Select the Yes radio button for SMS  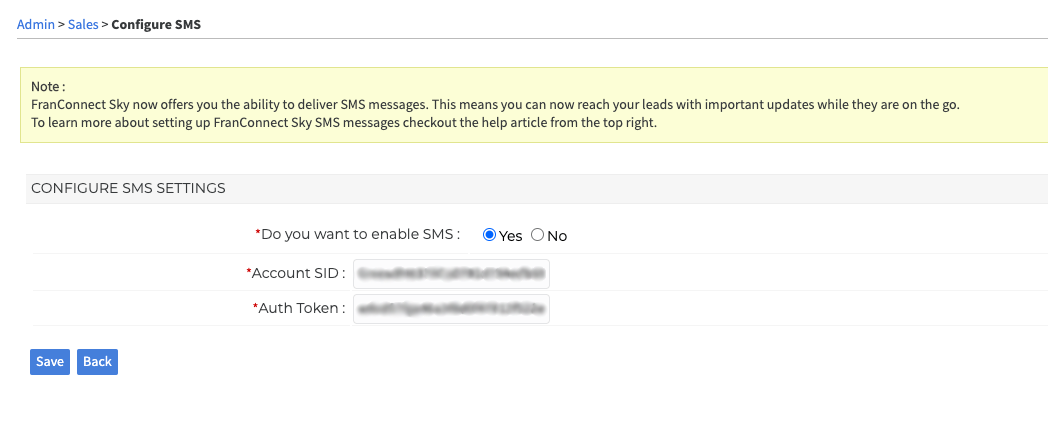point(489,235)
